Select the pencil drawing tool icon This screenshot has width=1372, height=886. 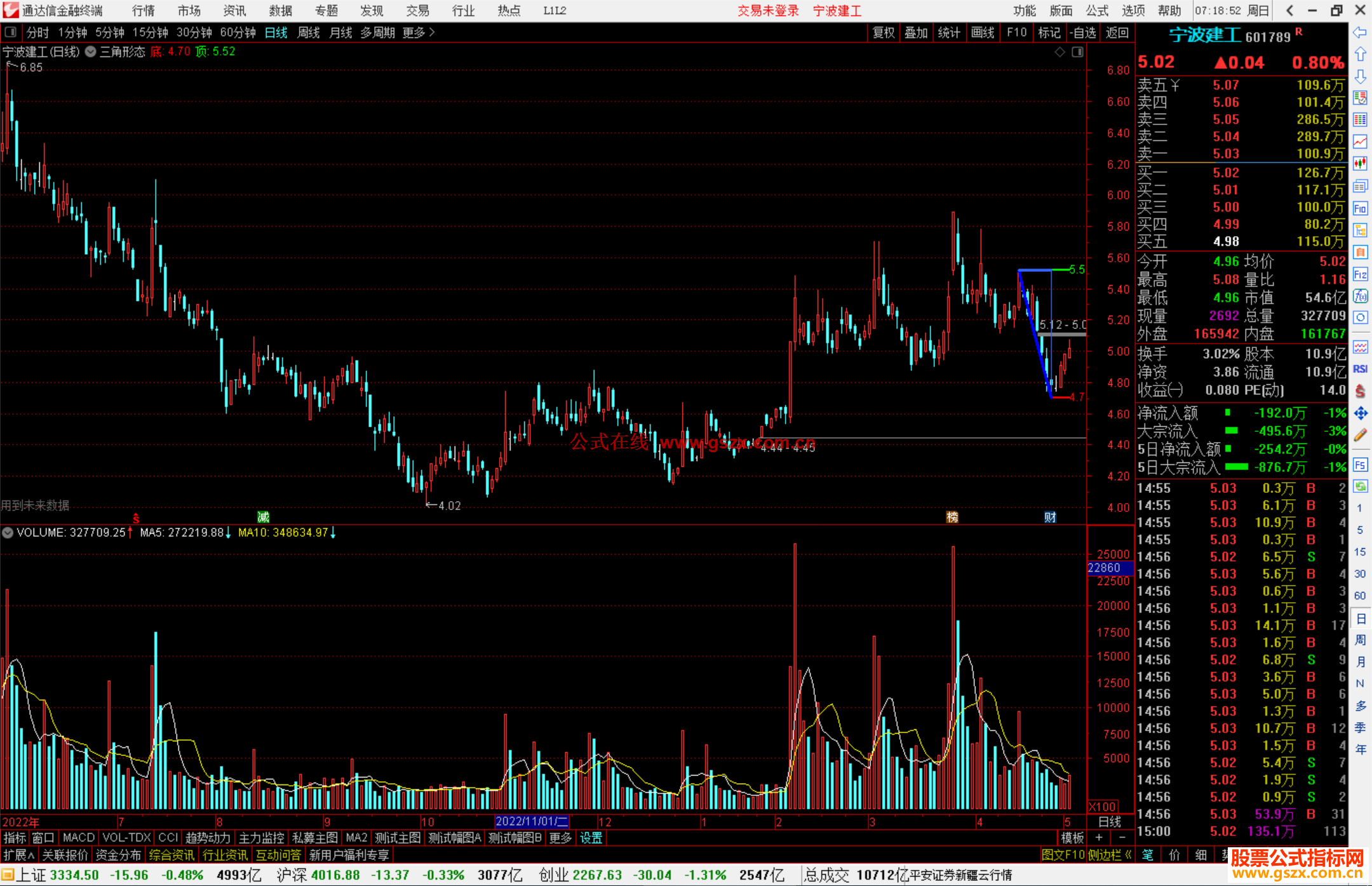tap(1360, 436)
